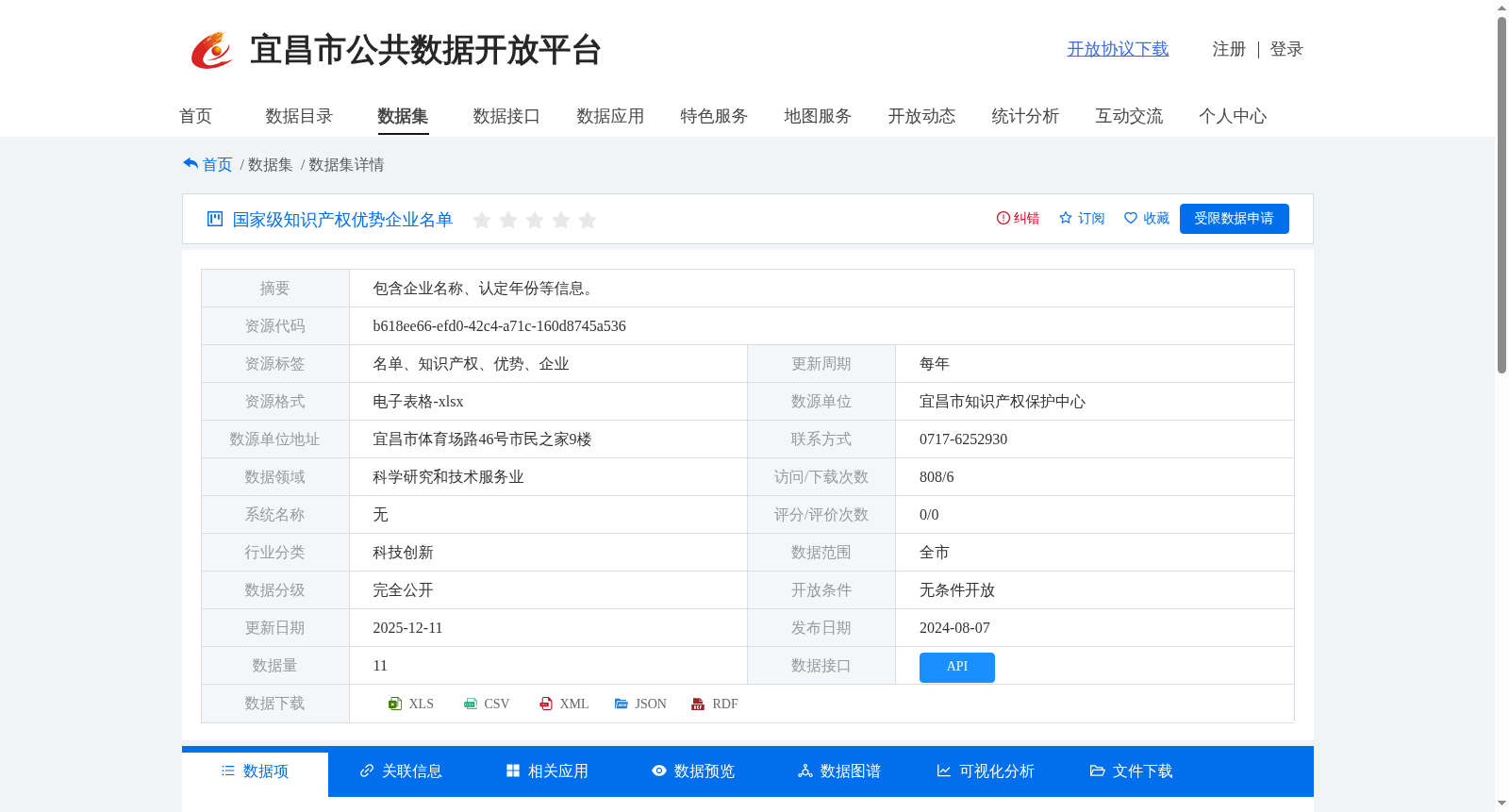Rate dataset four stars
1509x812 pixels.
pyautogui.click(x=561, y=220)
